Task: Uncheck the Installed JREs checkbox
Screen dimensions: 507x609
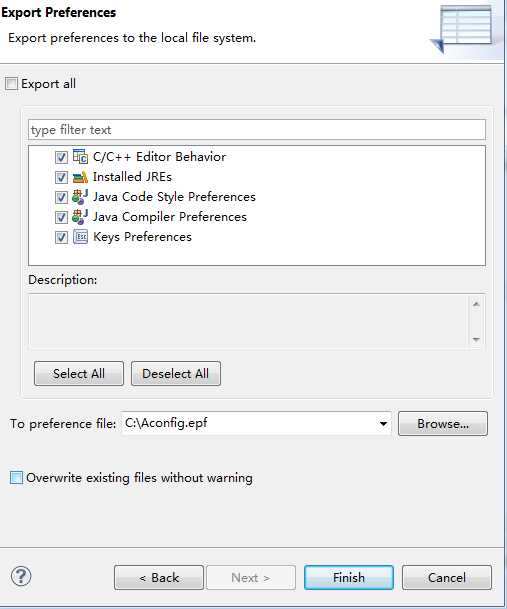Action: click(61, 177)
